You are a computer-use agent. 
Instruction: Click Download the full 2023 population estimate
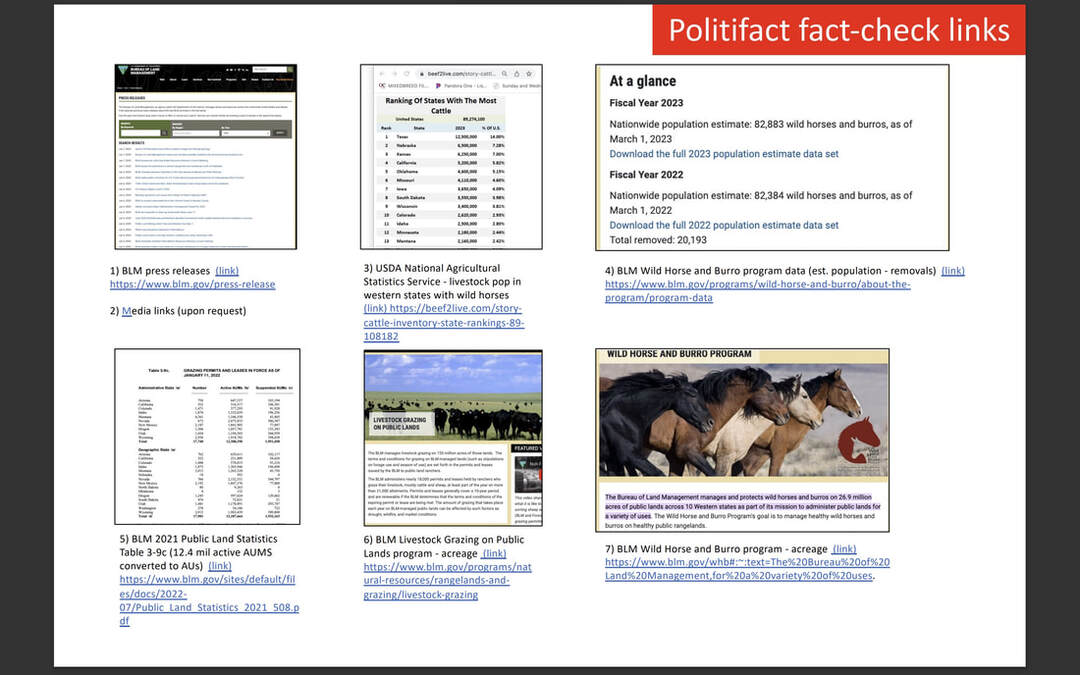pyautogui.click(x=724, y=154)
